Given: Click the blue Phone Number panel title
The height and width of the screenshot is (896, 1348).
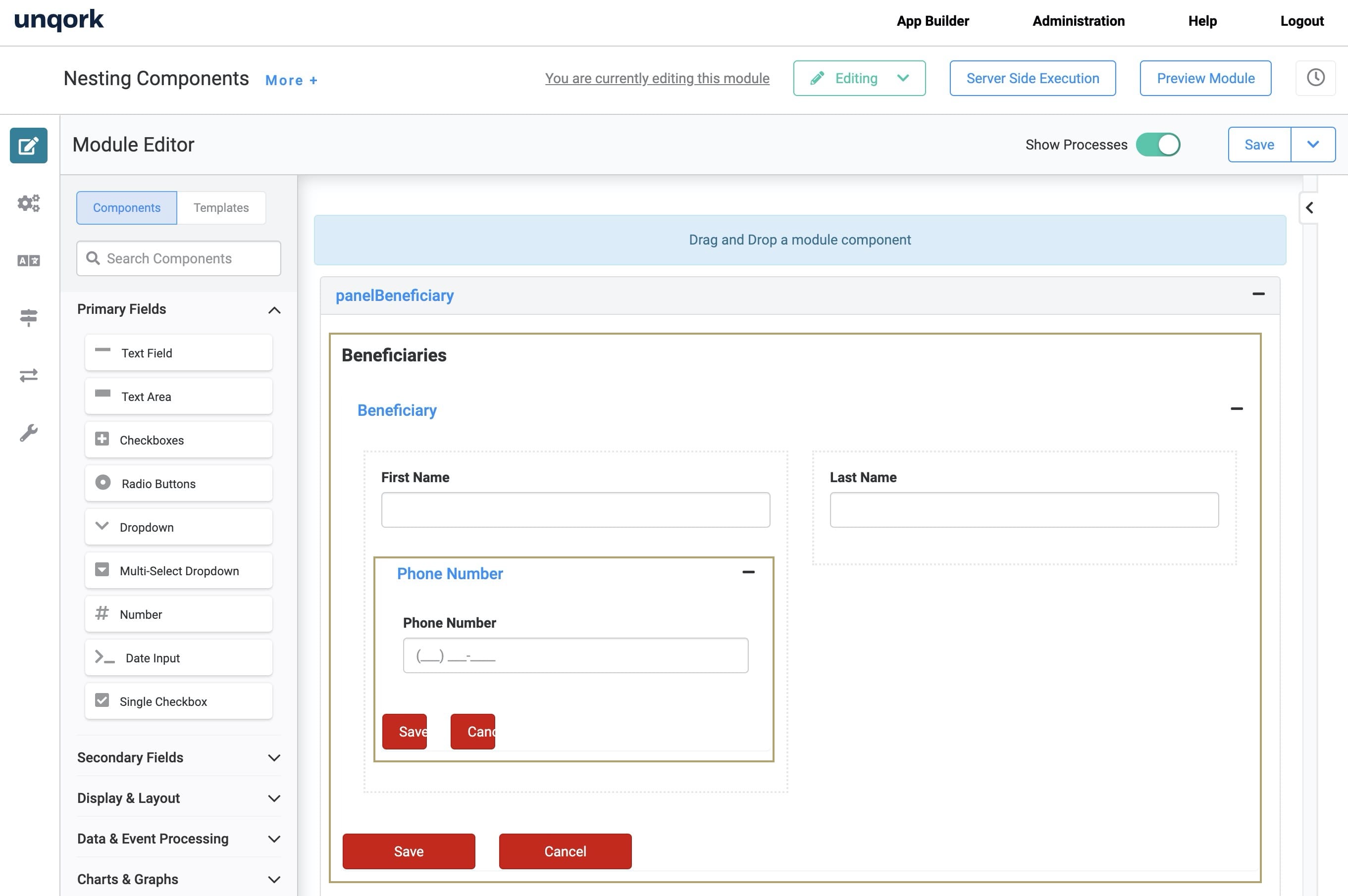Looking at the screenshot, I should 450,574.
